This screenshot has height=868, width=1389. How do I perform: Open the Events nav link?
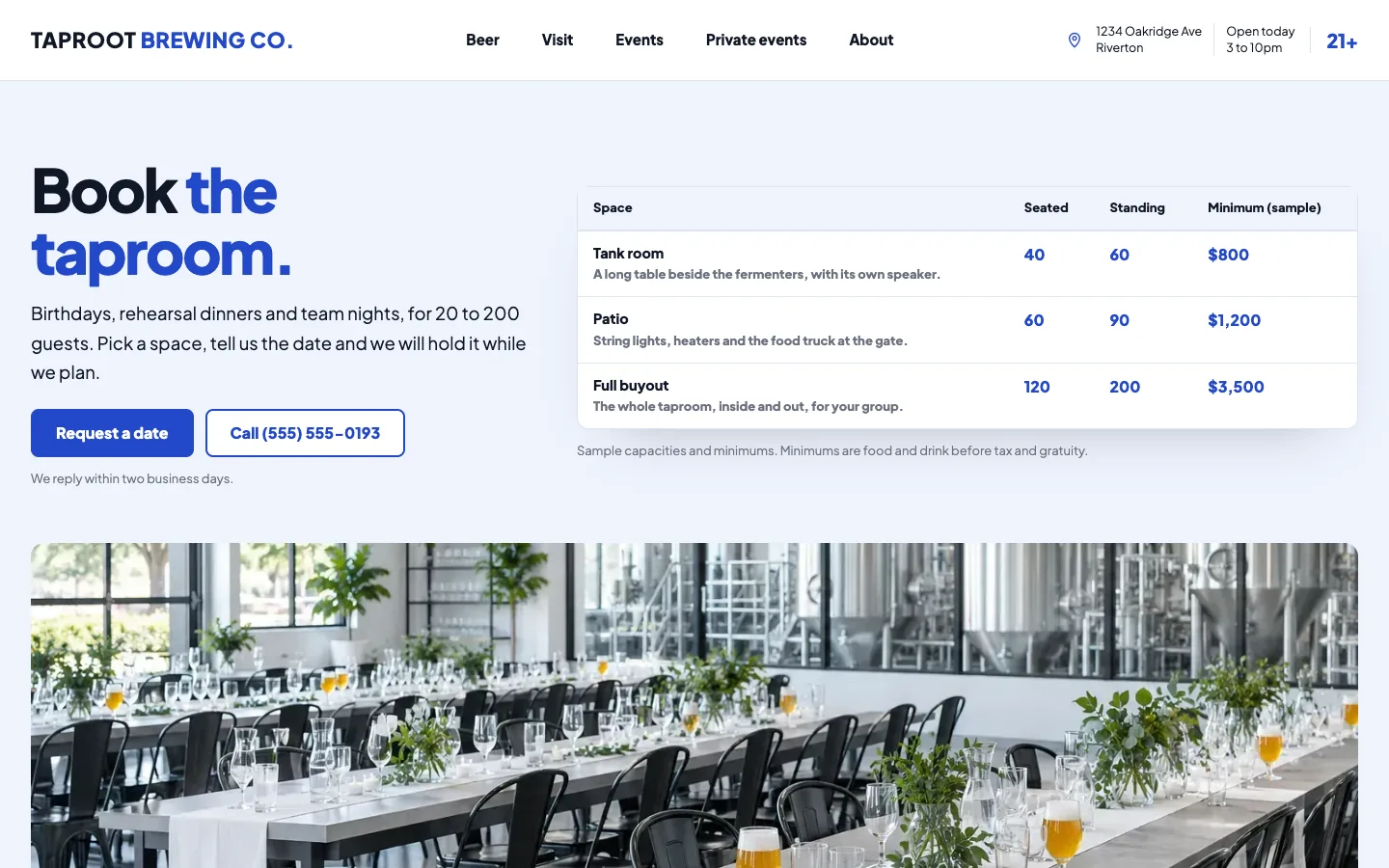tap(640, 40)
